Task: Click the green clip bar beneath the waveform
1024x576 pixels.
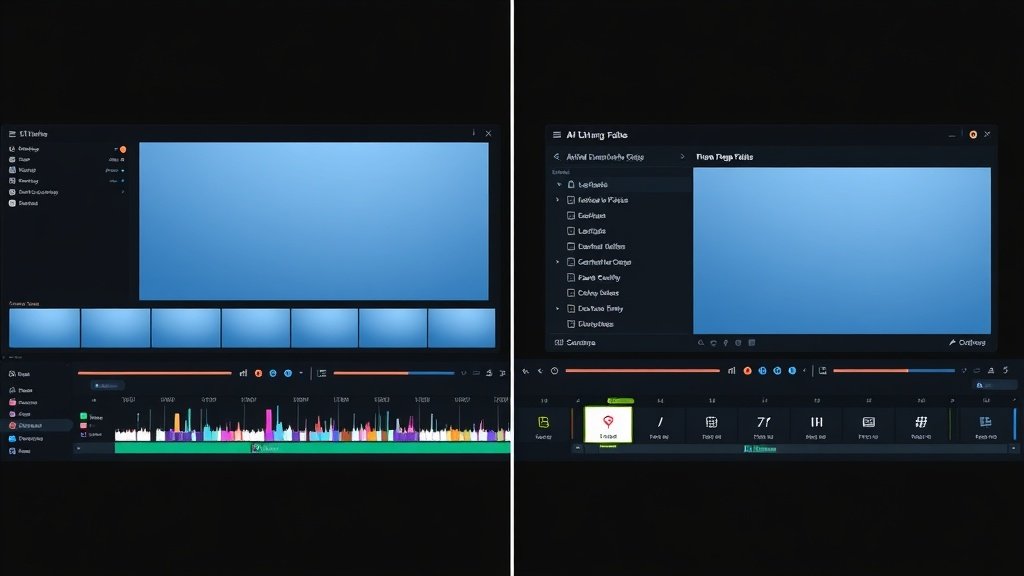Action: click(x=312, y=448)
